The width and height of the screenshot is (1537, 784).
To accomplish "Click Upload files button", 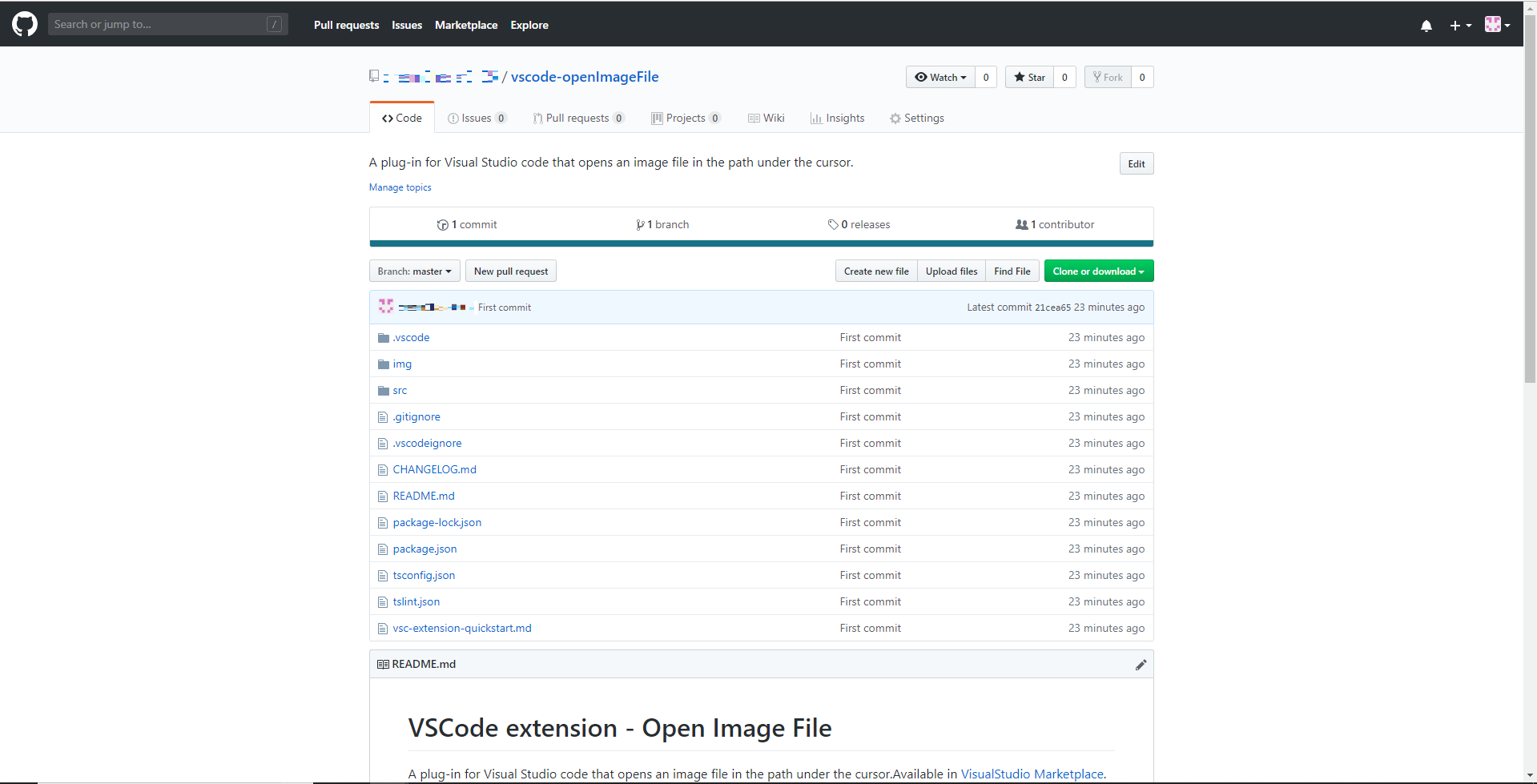I will pyautogui.click(x=952, y=271).
